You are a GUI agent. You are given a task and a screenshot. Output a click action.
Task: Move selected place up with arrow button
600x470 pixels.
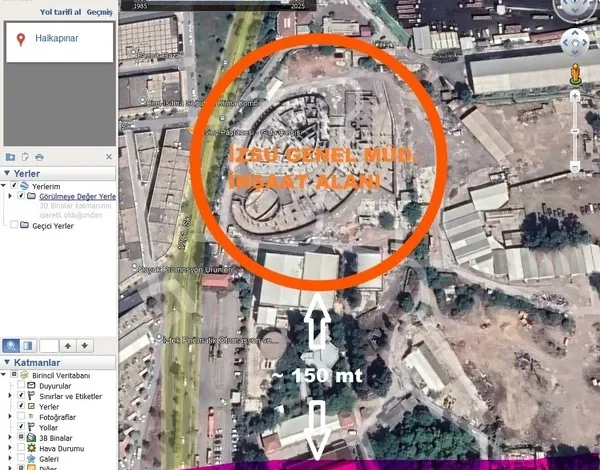point(66,346)
